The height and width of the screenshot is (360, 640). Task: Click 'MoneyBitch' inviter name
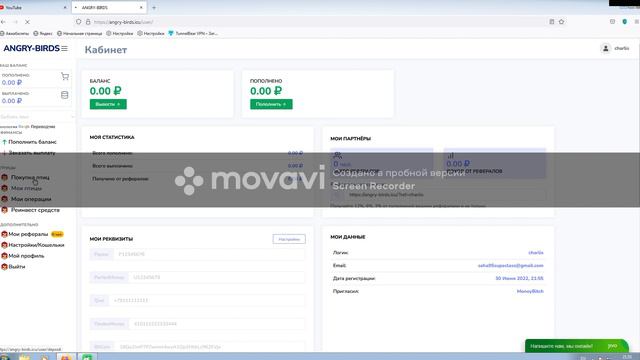[x=530, y=291]
